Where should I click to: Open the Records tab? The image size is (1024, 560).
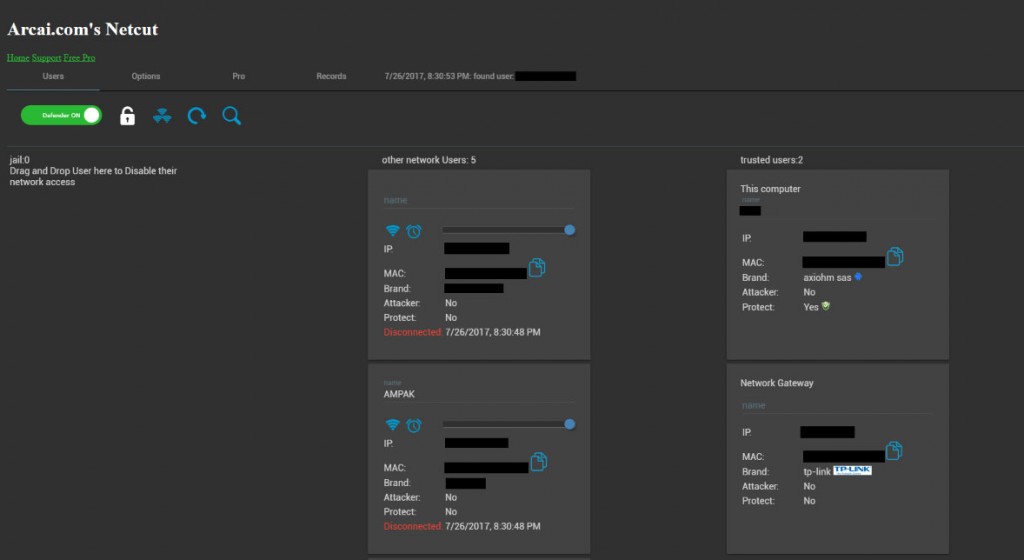tap(331, 76)
